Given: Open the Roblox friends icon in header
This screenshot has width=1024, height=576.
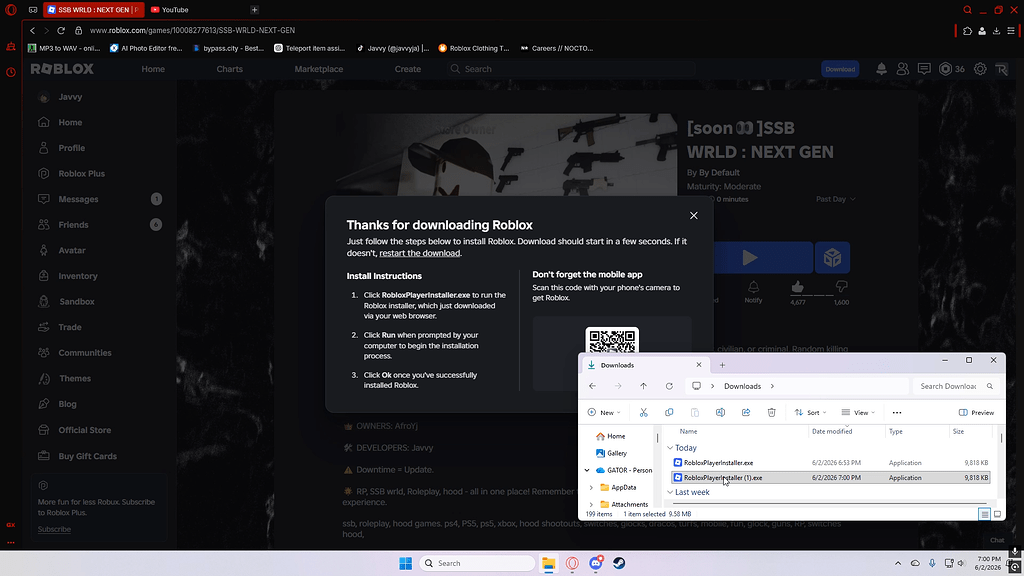Looking at the screenshot, I should (903, 69).
